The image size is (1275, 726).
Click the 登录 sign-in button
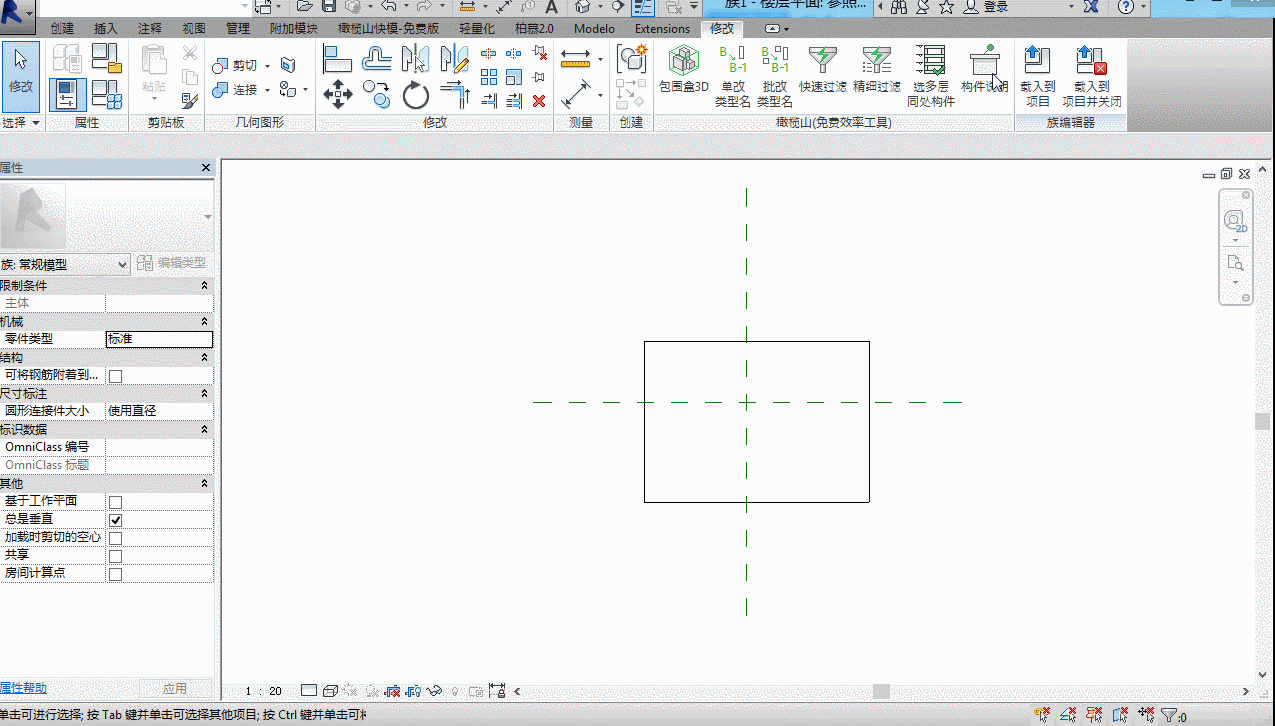[x=986, y=7]
